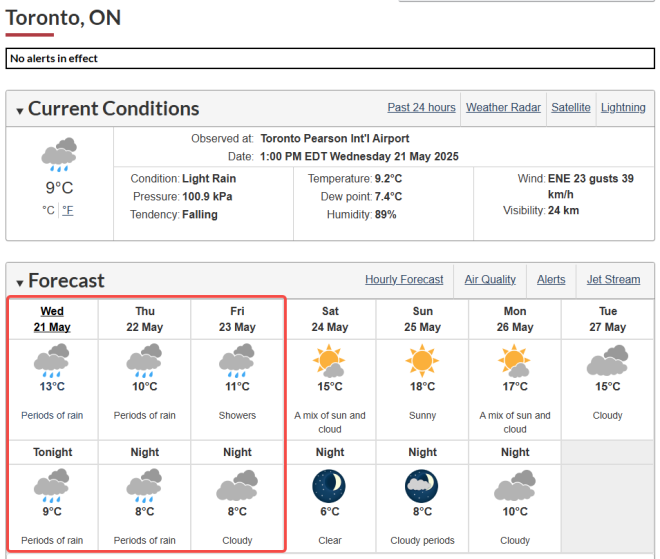
Task: Click Wednesday's daytime rain forecast icon
Action: tap(52, 359)
